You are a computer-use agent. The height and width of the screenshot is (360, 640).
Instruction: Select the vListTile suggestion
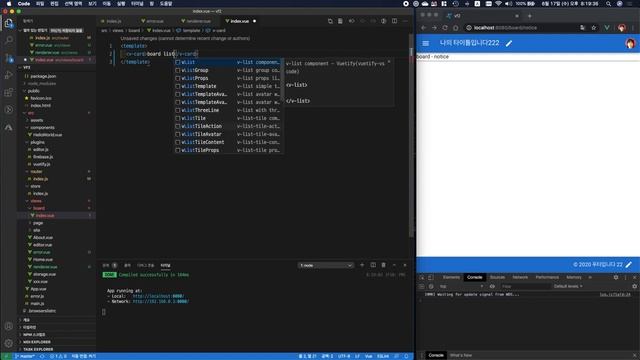(x=227, y=118)
